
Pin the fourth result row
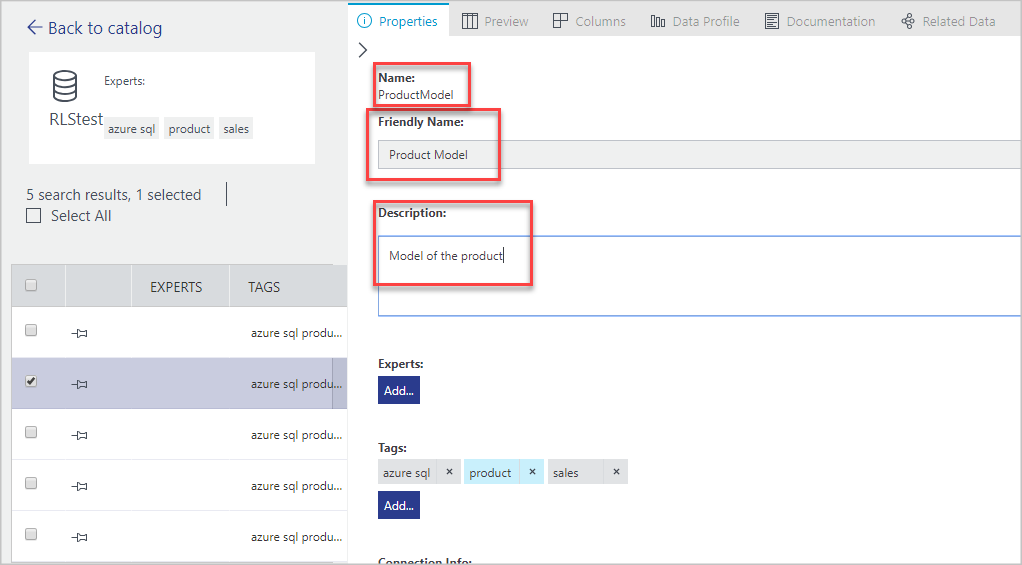(x=80, y=485)
